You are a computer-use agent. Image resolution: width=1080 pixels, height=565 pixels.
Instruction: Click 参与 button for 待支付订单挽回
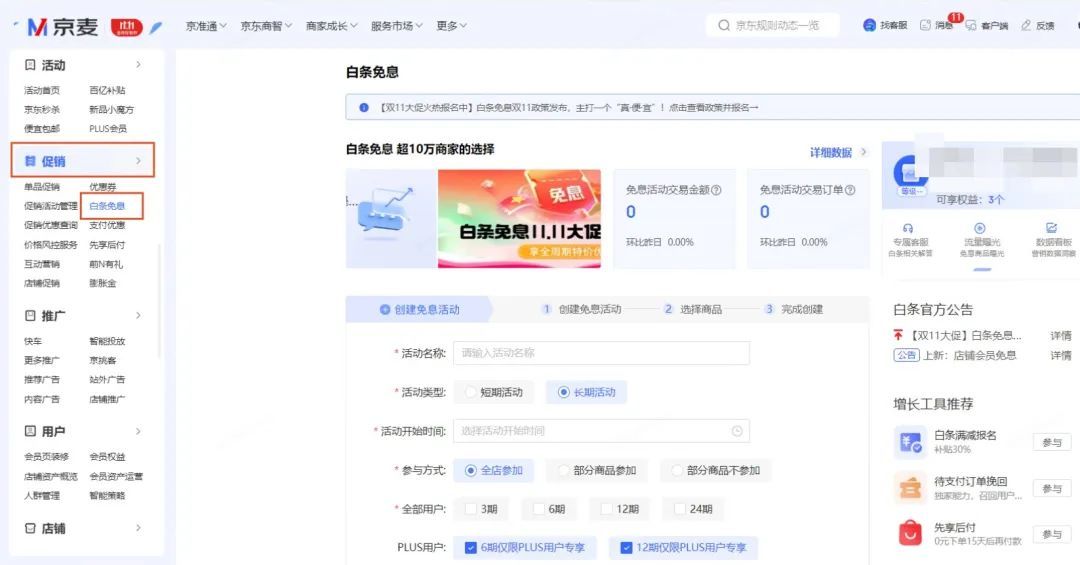(1052, 489)
